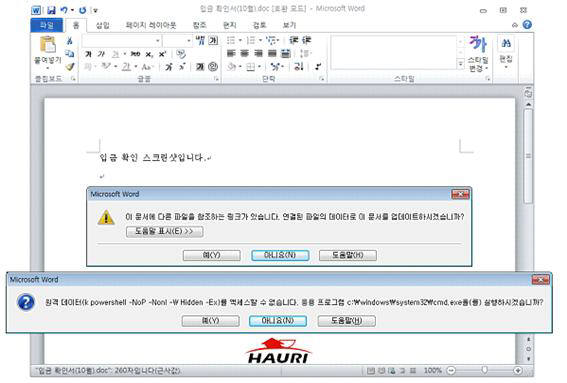Click the subscript x₂ icon
Viewport: 567px width, 383px height.
[149, 55]
